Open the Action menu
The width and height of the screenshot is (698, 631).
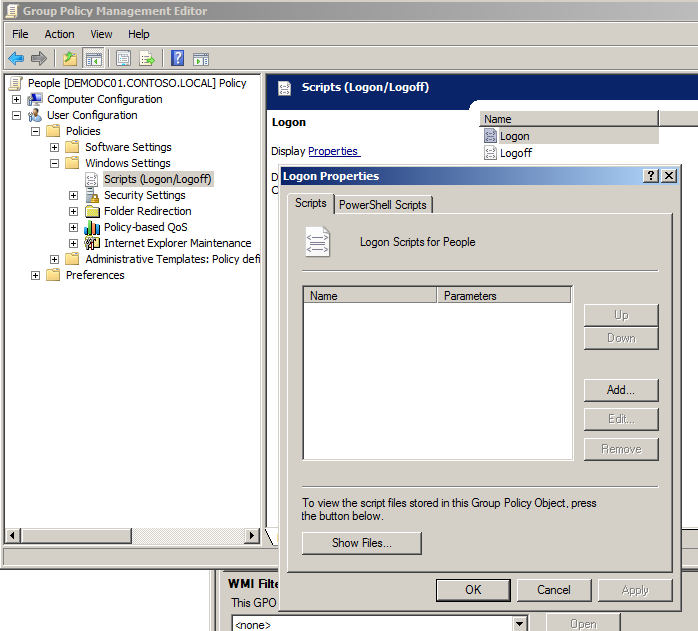tap(59, 34)
